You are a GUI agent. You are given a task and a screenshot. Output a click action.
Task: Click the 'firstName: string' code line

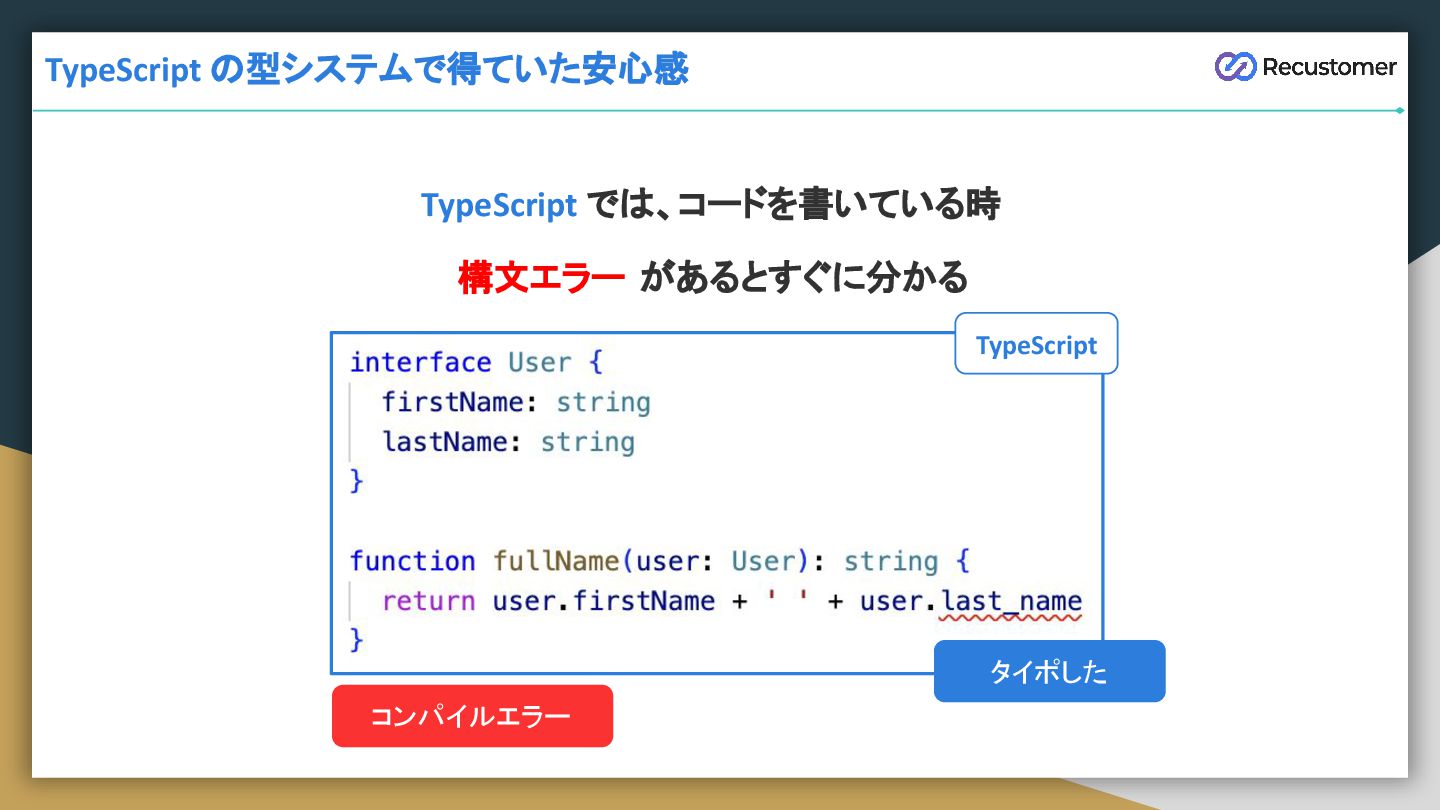pyautogui.click(x=516, y=402)
